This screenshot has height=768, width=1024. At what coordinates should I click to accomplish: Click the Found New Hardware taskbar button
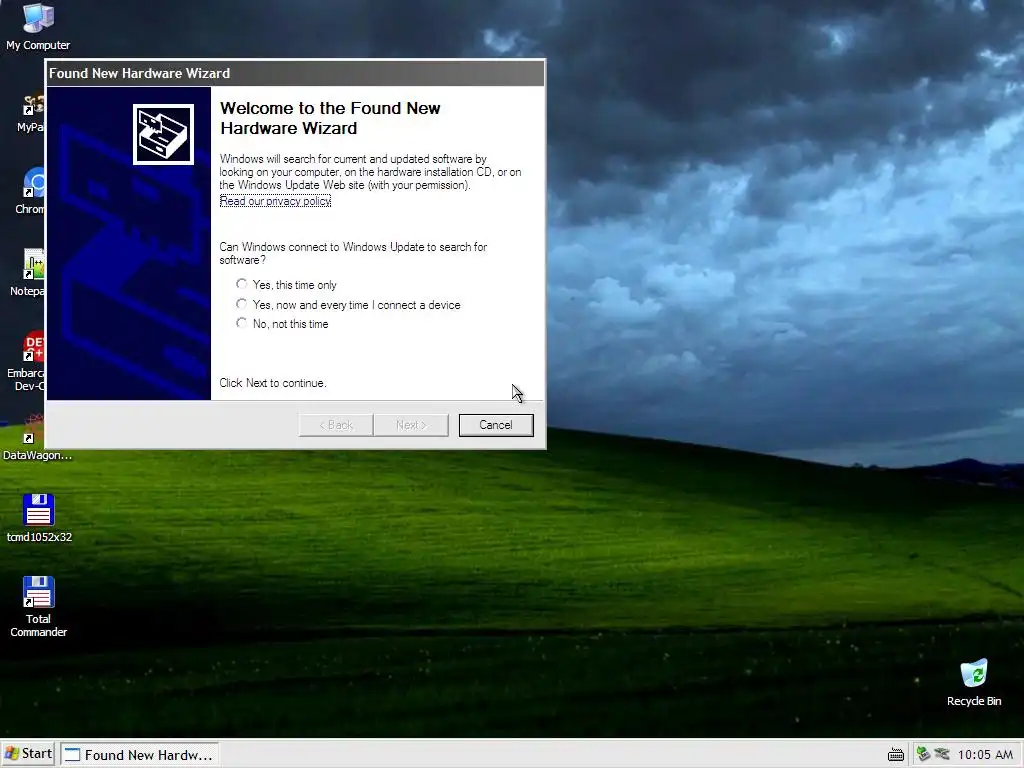[x=140, y=755]
